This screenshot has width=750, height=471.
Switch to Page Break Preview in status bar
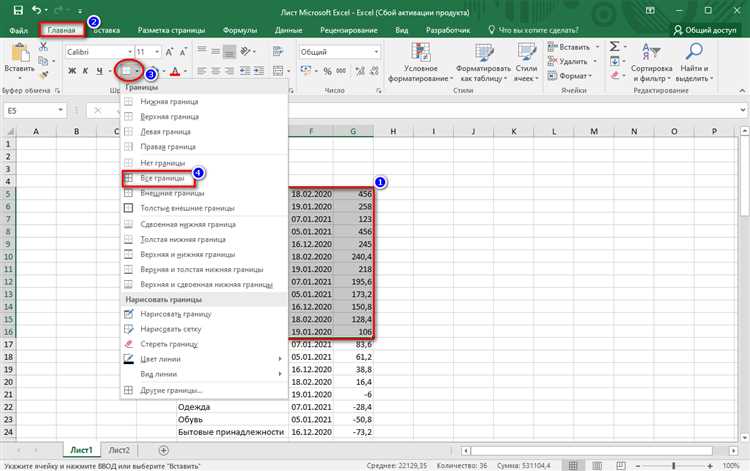click(x=620, y=465)
